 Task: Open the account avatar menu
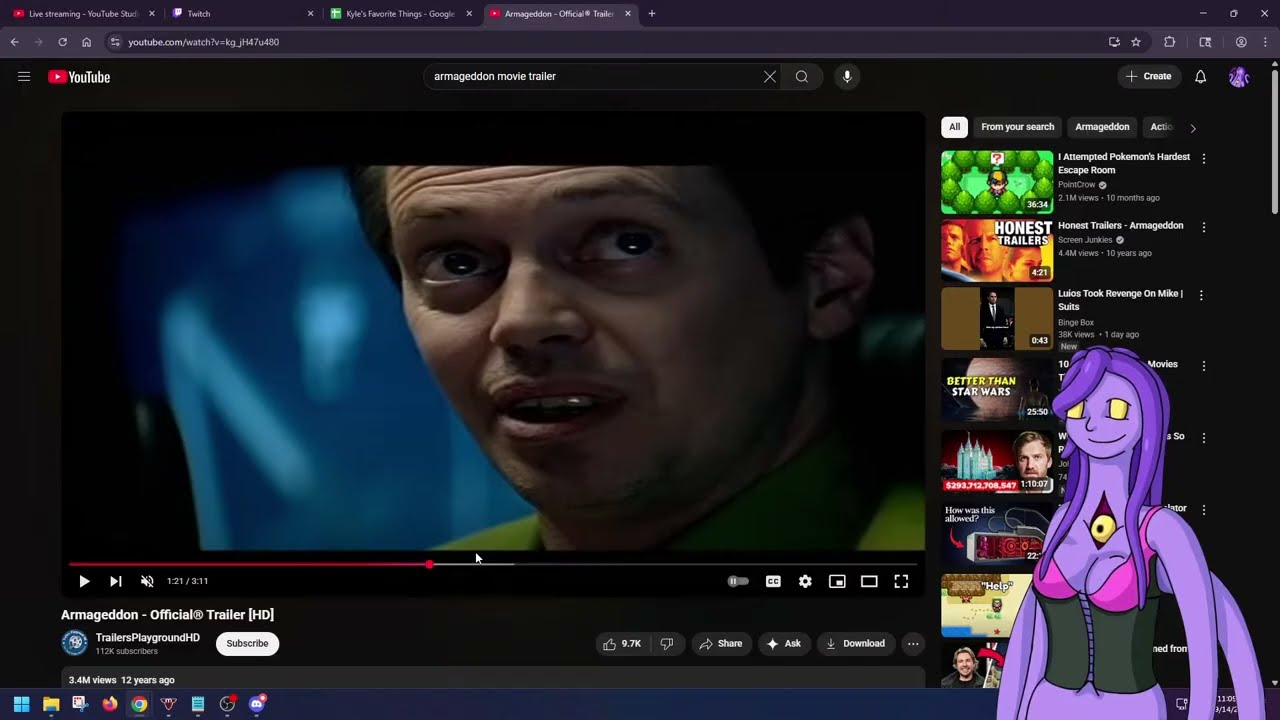pyautogui.click(x=1239, y=77)
